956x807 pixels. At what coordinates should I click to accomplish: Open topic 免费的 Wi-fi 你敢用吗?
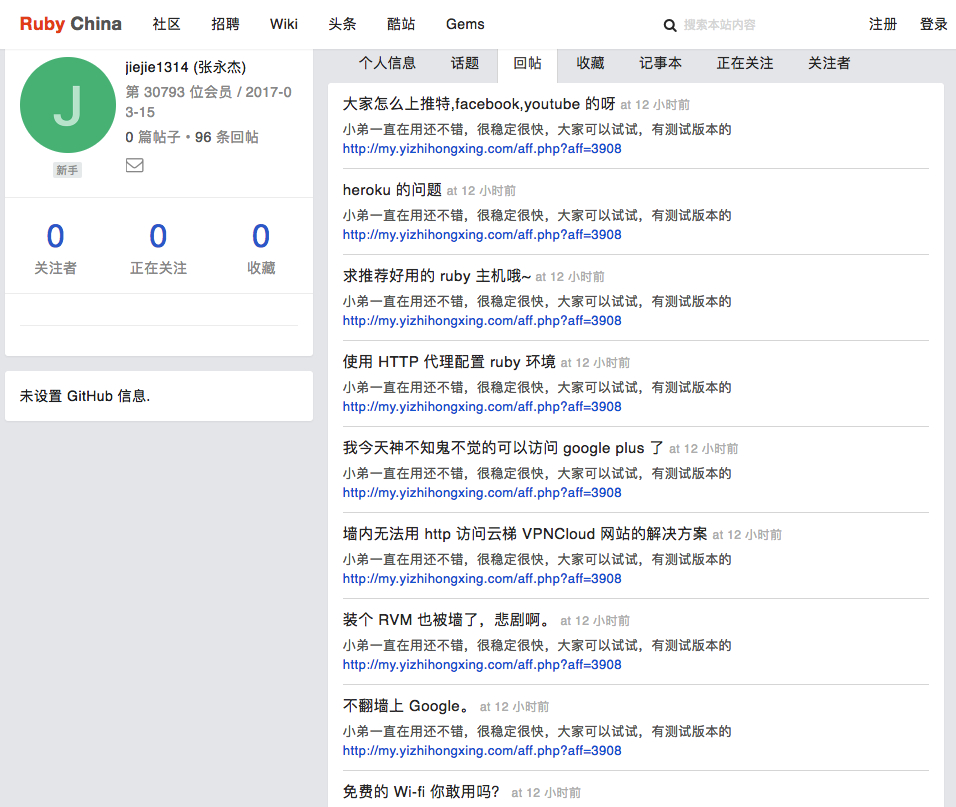pyautogui.click(x=421, y=792)
